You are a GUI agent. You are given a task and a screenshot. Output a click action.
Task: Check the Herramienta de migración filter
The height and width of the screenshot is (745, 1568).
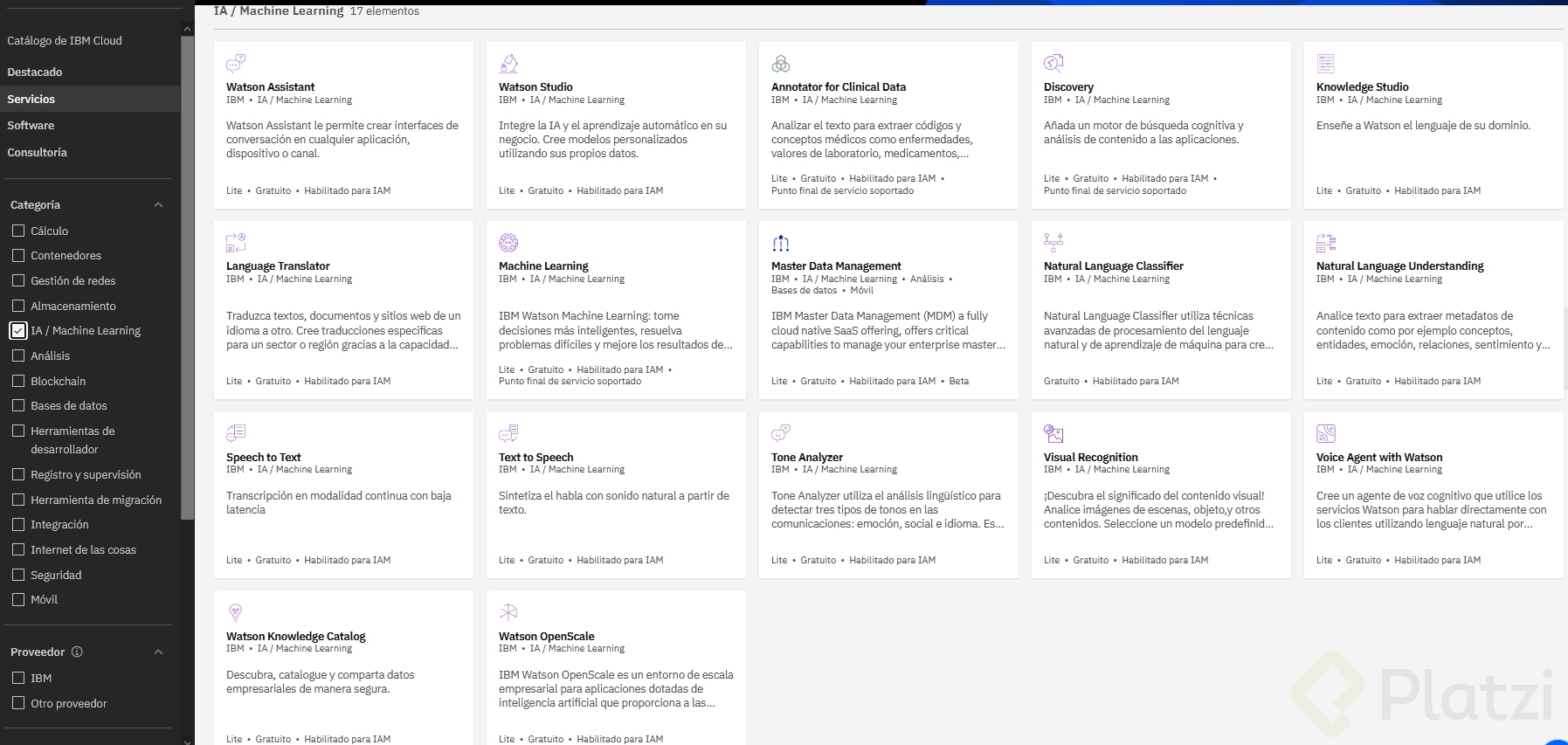(18, 500)
